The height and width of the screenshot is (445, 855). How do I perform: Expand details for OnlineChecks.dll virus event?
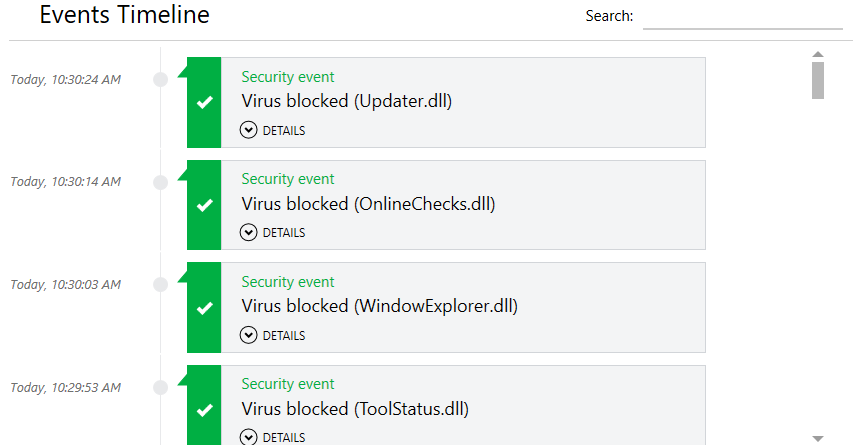[x=273, y=233]
